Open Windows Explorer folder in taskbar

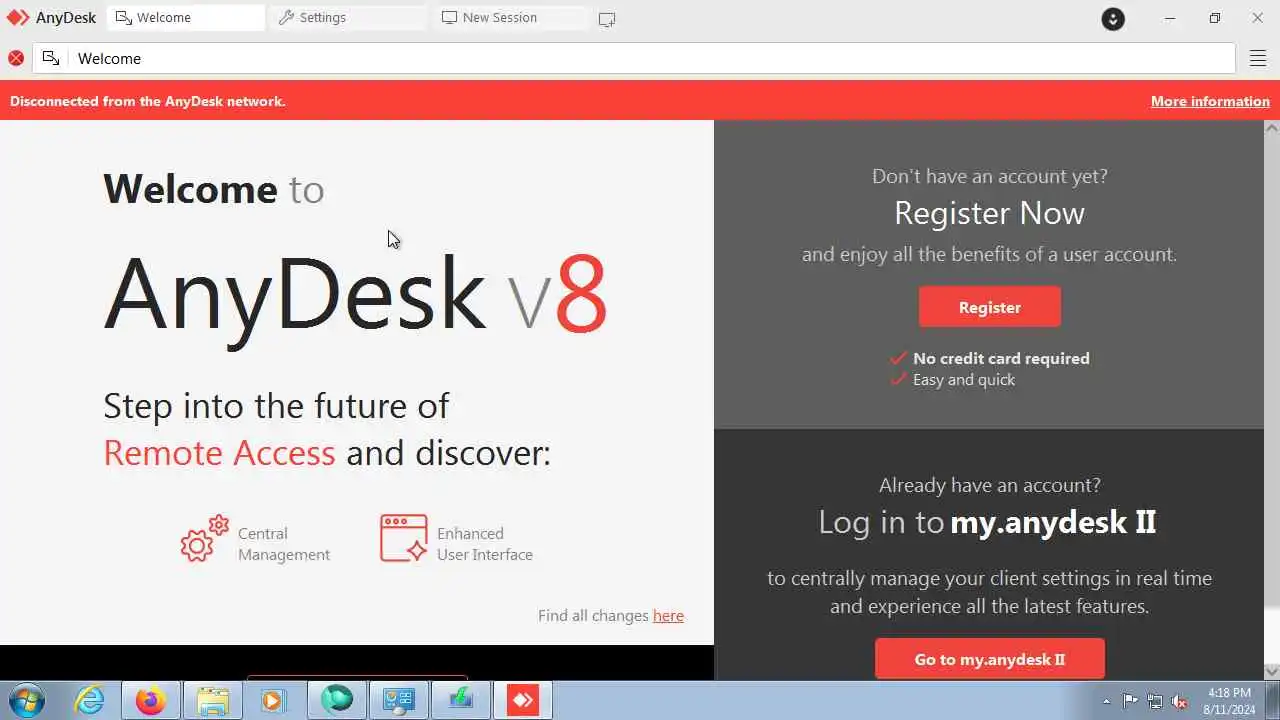click(x=213, y=700)
